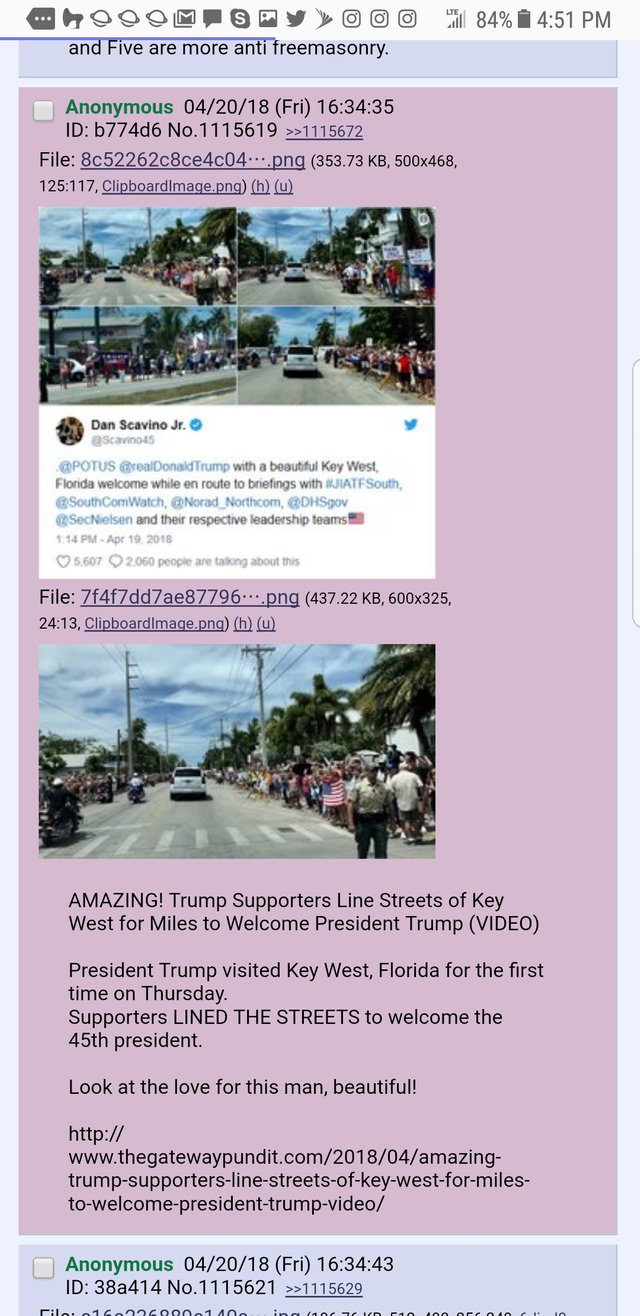Viewport: 640px width, 1316px height.
Task: Open reply link >>1115672
Action: click(x=324, y=132)
